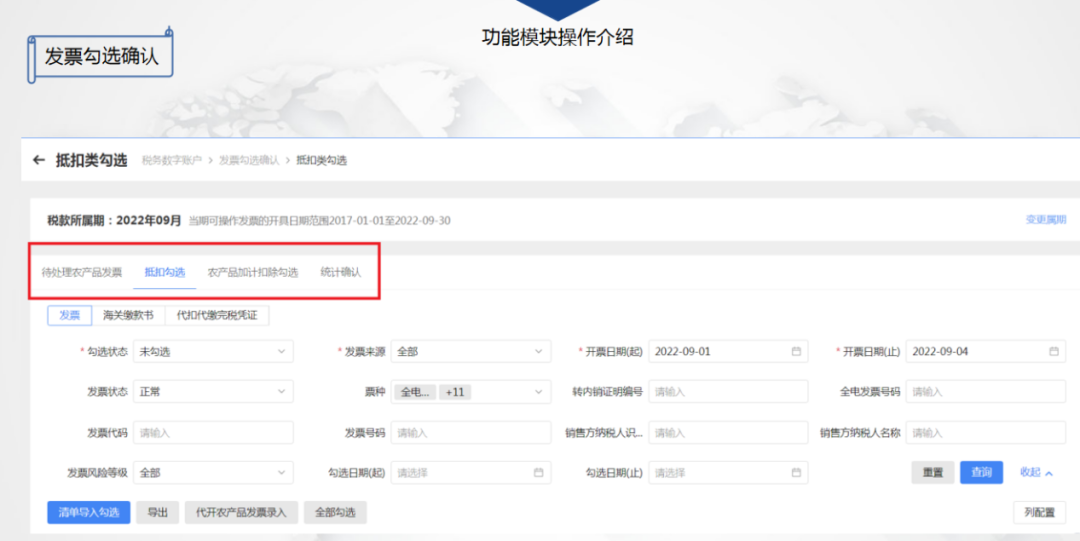Click the back arrow beside 抵扣类勾选
Screen dimensions: 1080x541
[39, 160]
